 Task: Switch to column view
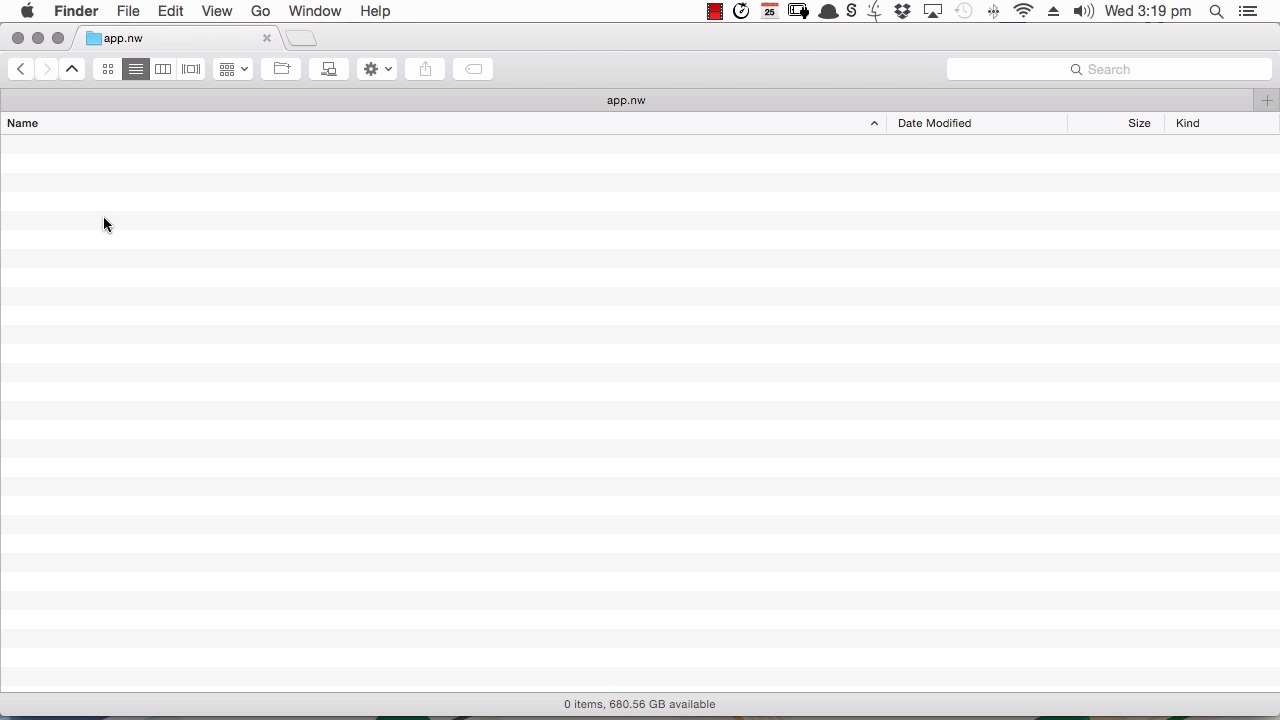tap(163, 69)
